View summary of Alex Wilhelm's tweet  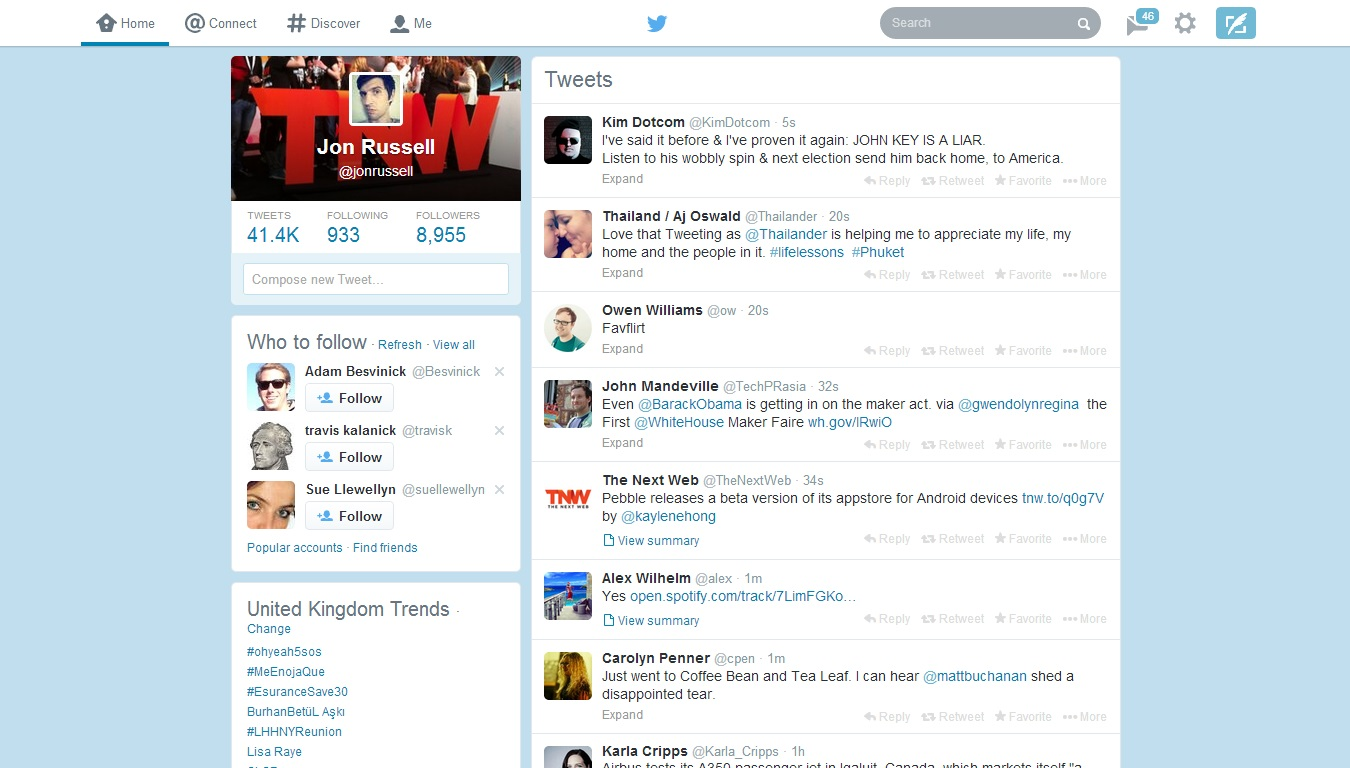click(657, 621)
